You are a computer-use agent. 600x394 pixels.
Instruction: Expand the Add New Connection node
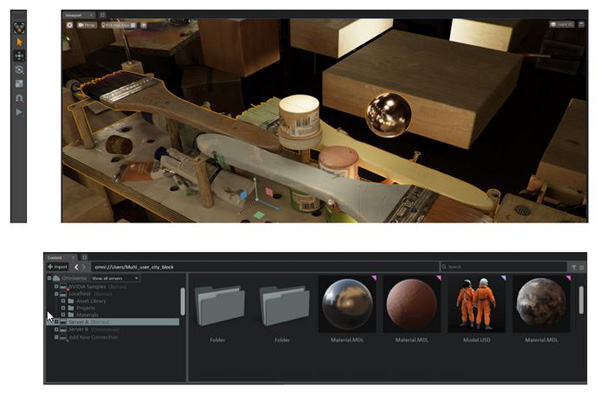(x=56, y=337)
